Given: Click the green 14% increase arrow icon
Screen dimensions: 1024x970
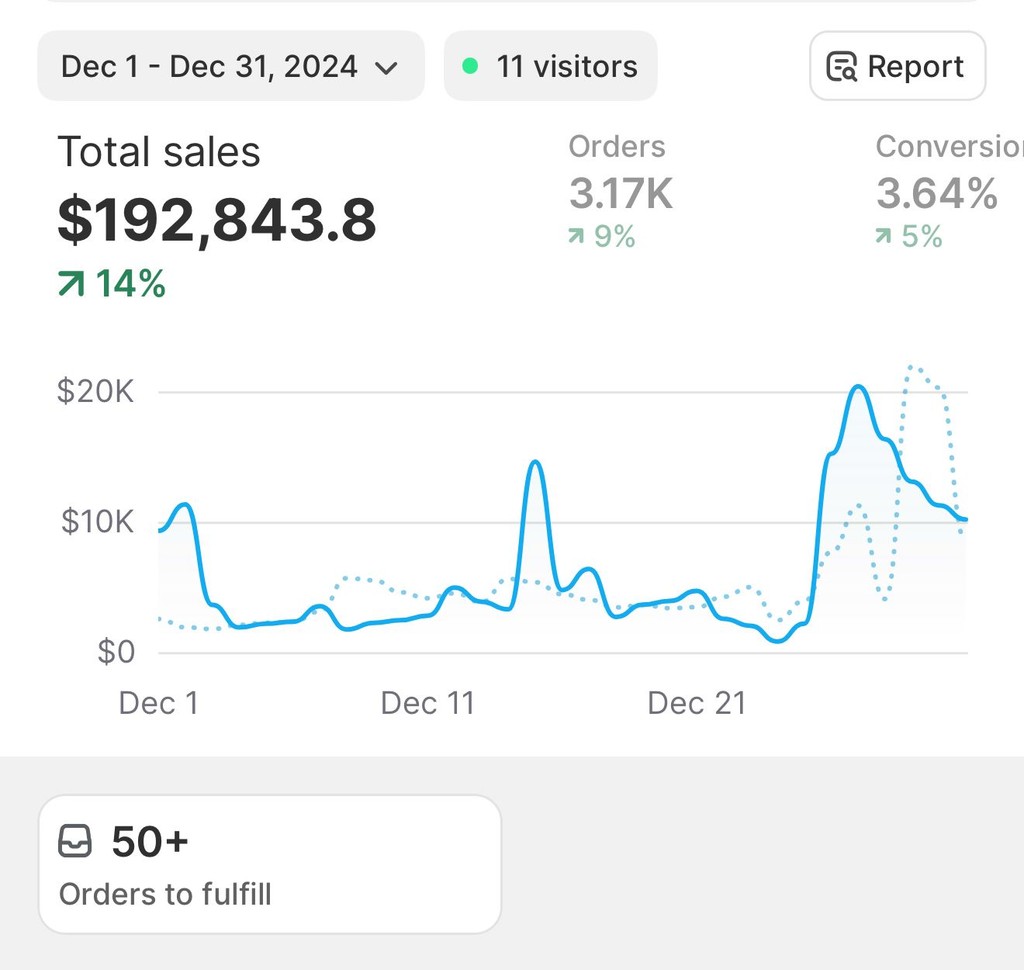Looking at the screenshot, I should 71,283.
